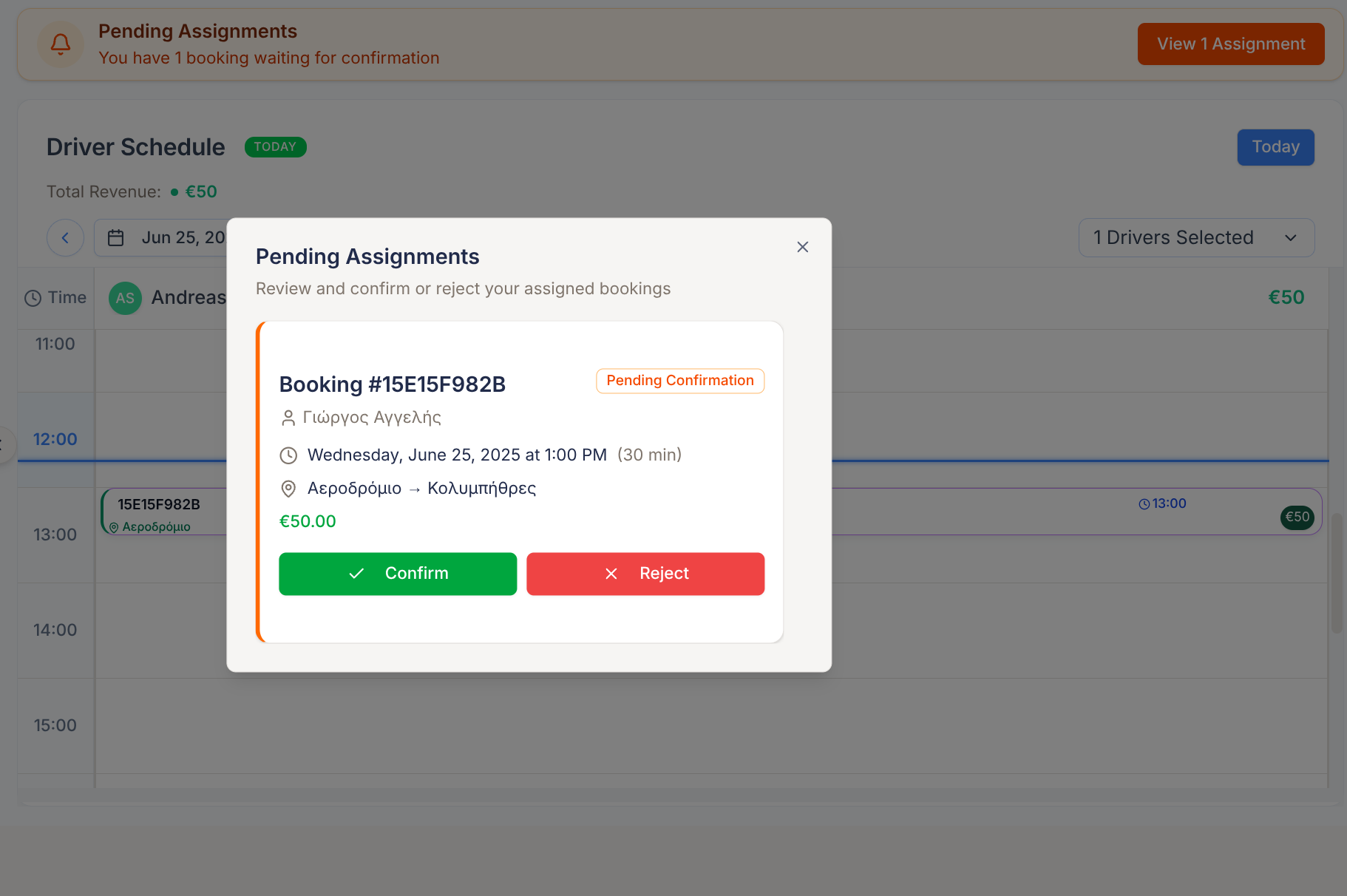Go to previous day with left chevron

pos(65,238)
